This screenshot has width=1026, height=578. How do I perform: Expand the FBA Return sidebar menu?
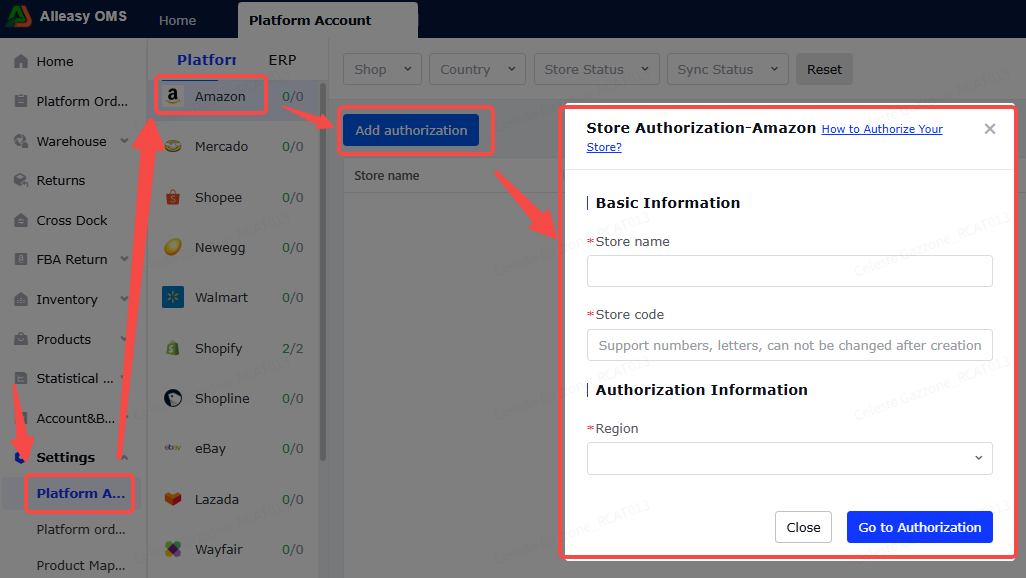click(124, 259)
